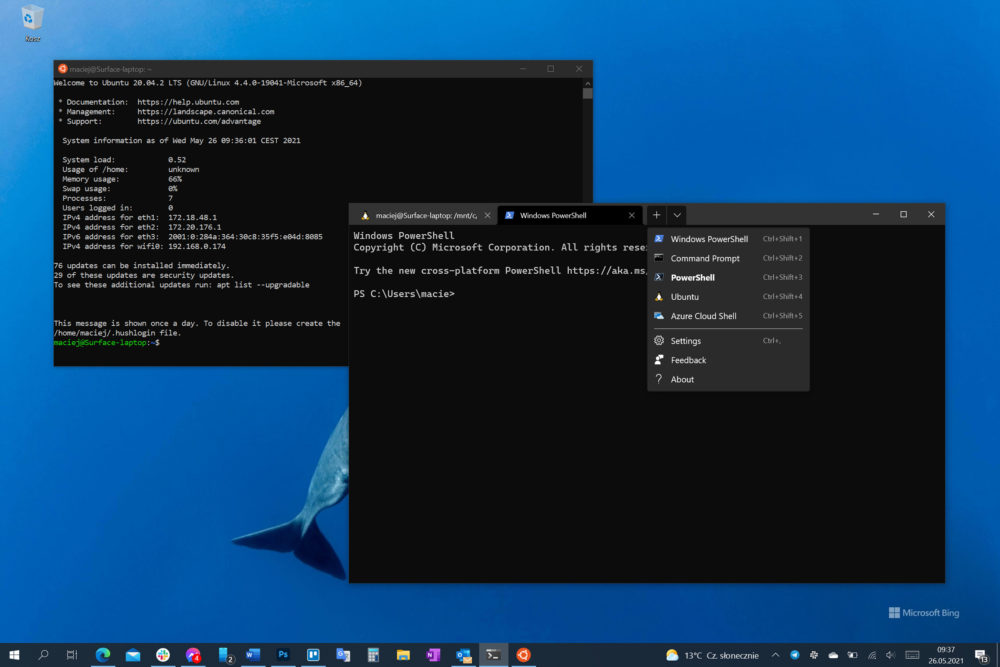
Task: Maximize the Ubuntu terminal window
Action: (x=550, y=69)
